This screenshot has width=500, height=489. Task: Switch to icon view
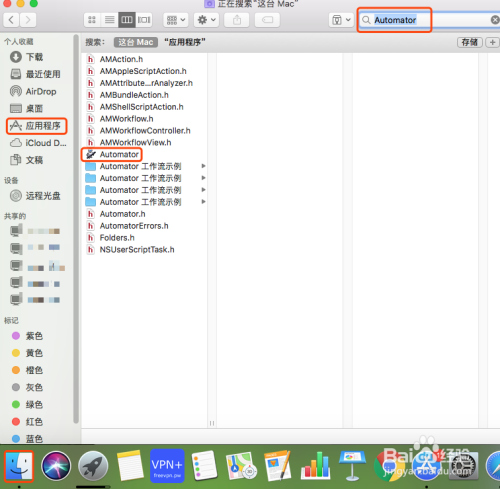pos(92,20)
